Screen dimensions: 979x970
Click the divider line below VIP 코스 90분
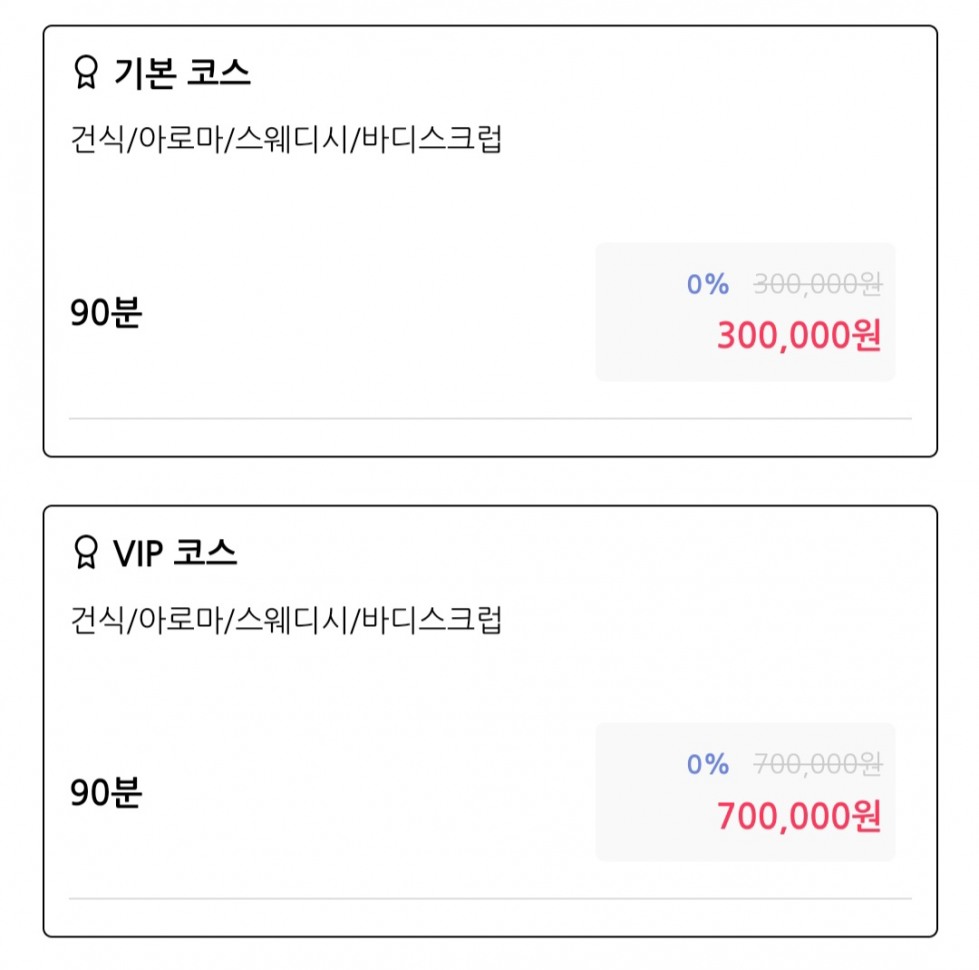(490, 899)
